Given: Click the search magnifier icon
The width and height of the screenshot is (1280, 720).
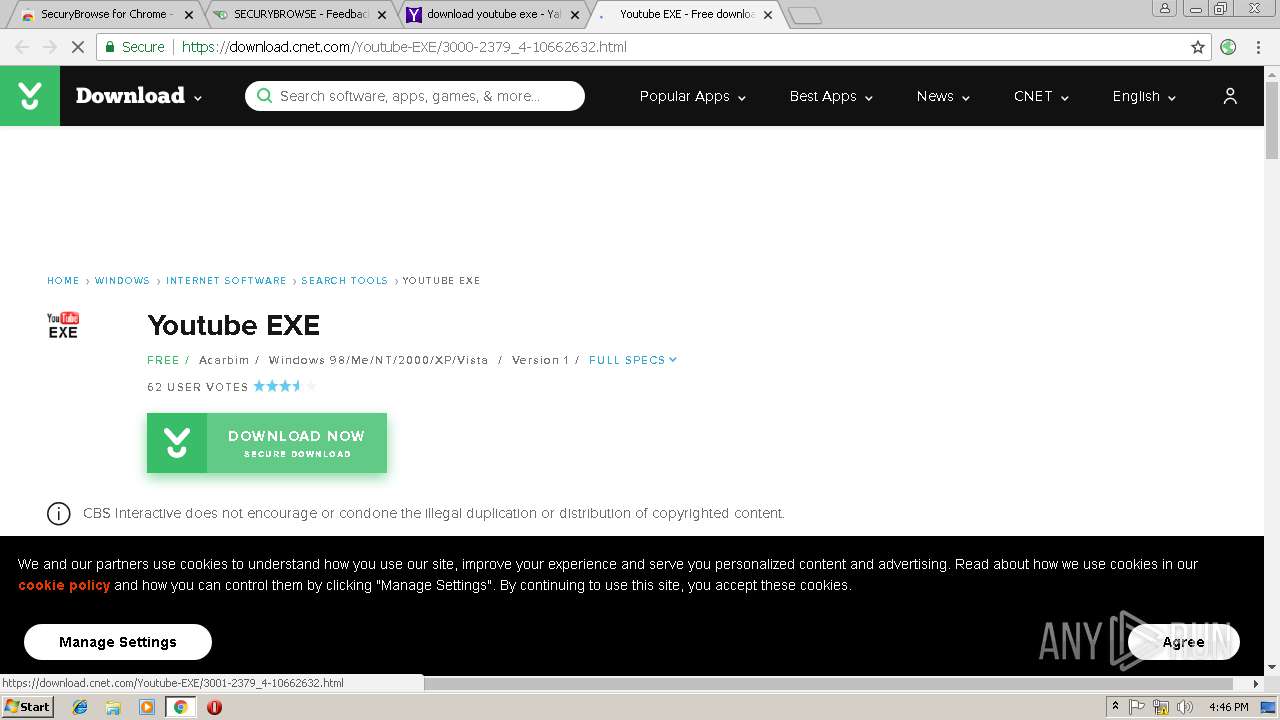Looking at the screenshot, I should (264, 96).
